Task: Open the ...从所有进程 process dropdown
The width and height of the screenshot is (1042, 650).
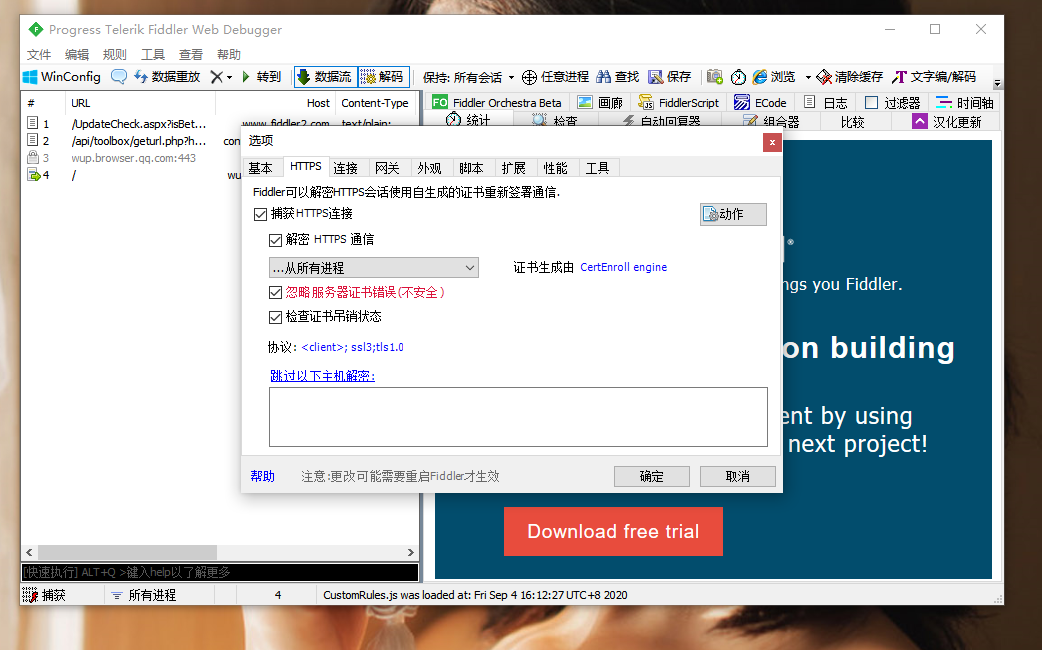Action: (x=471, y=267)
